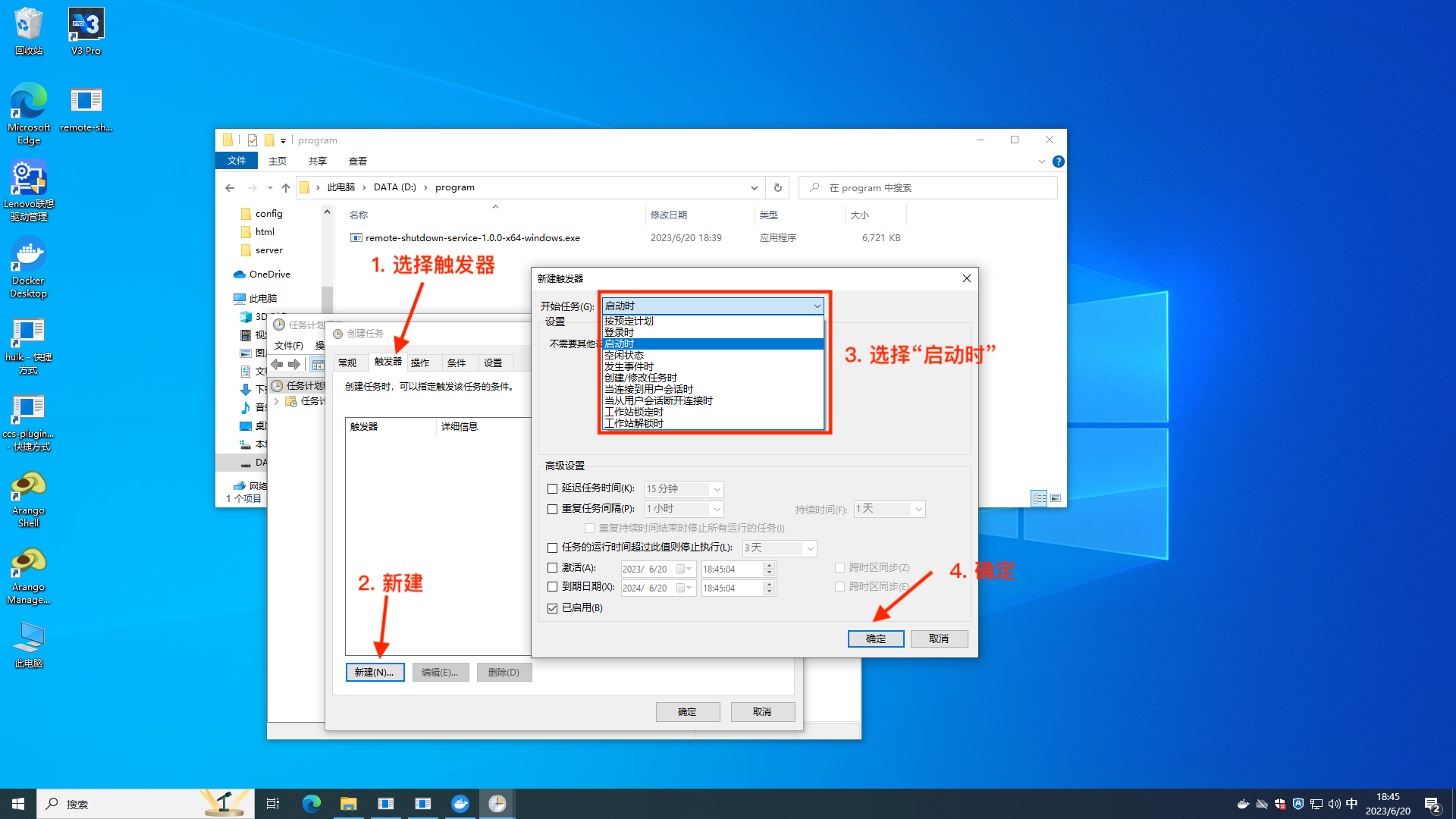Open the 15 分钟 delay dropdown
This screenshot has width=1456, height=819.
(x=717, y=489)
